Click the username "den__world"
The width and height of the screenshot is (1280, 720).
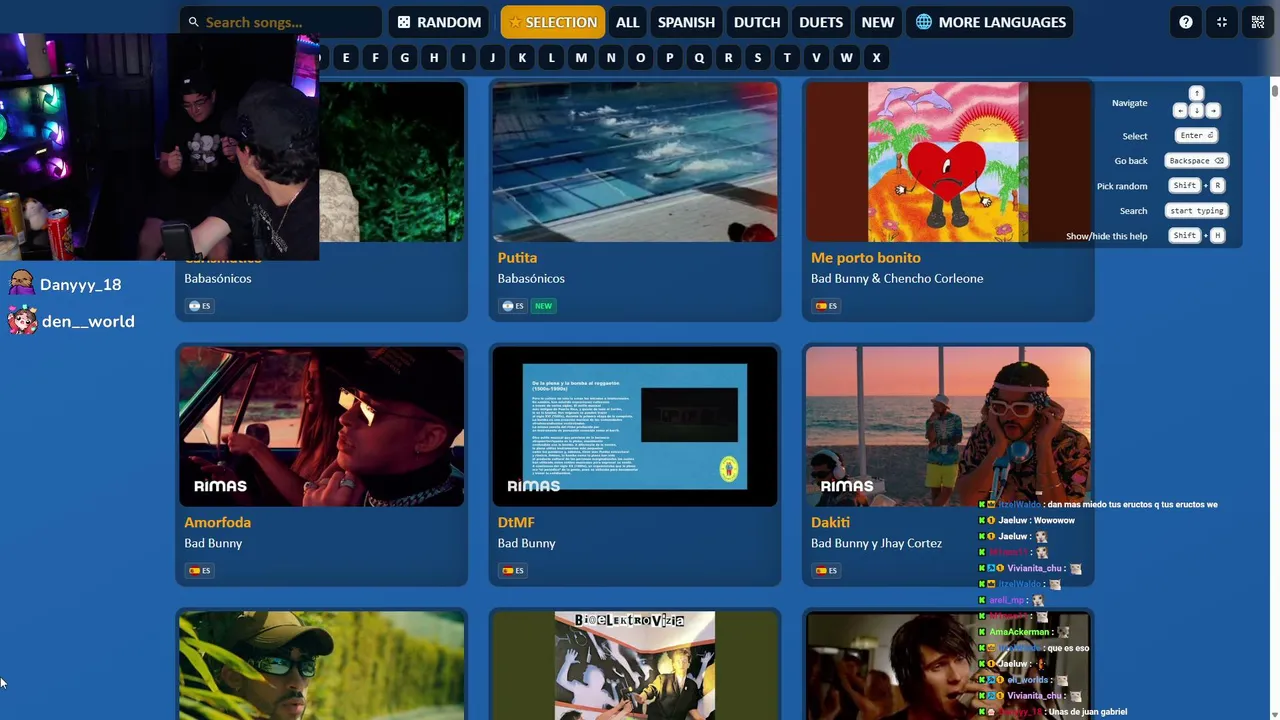88,322
